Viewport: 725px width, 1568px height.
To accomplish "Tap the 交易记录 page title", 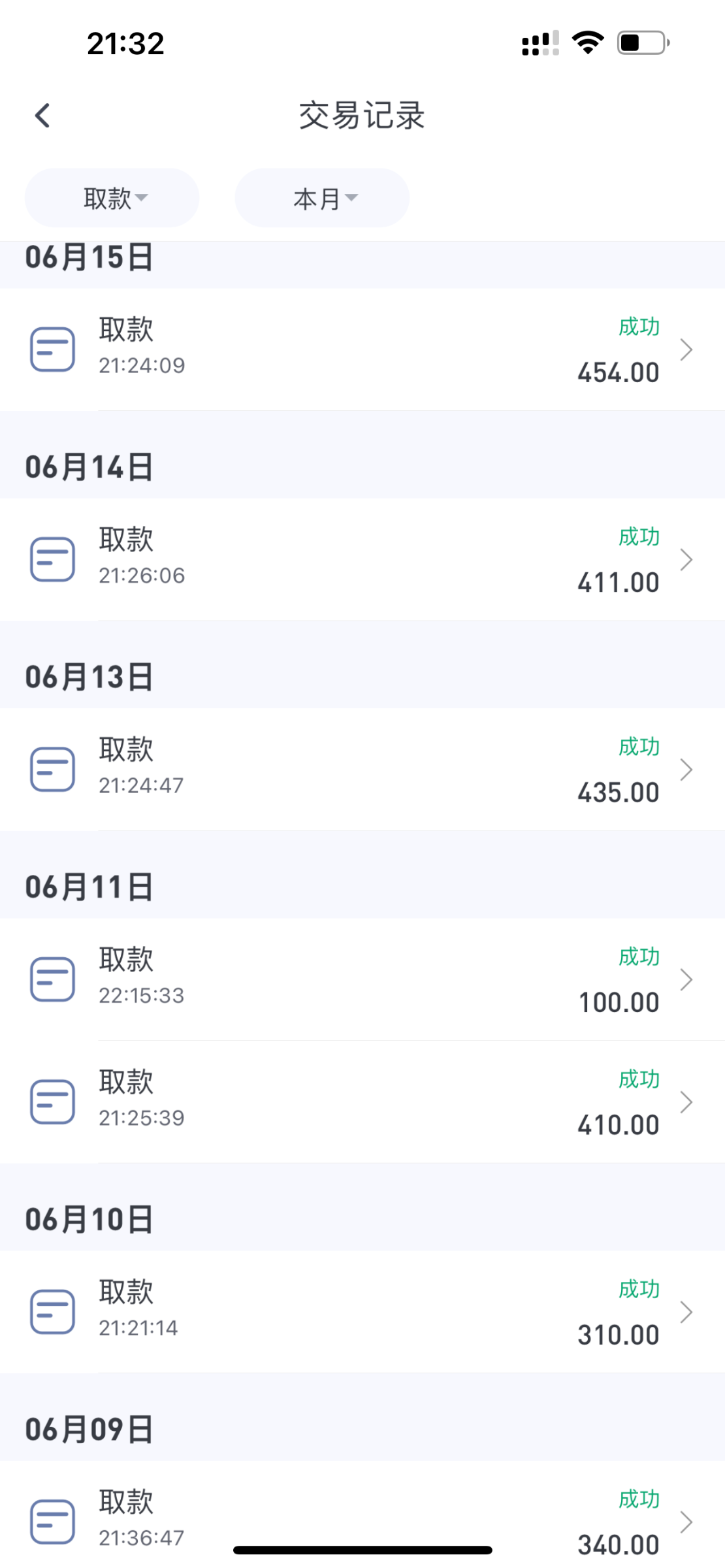I will click(362, 116).
